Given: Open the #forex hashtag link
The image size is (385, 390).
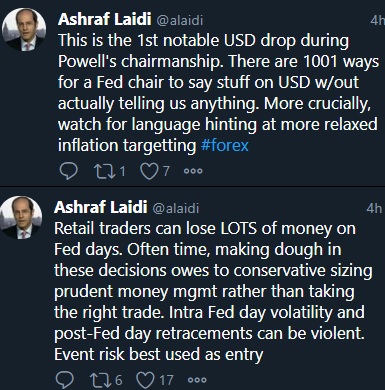Looking at the screenshot, I should pos(225,145).
